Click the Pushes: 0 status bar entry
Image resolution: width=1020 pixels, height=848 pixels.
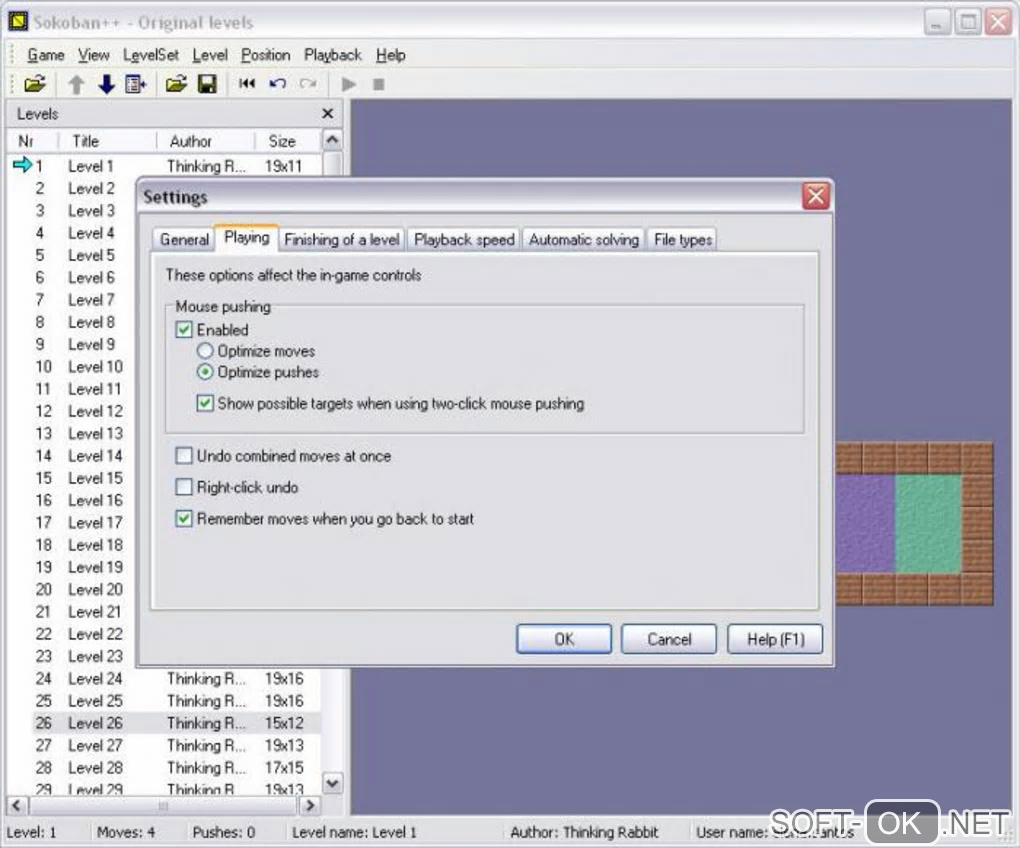pos(223,832)
